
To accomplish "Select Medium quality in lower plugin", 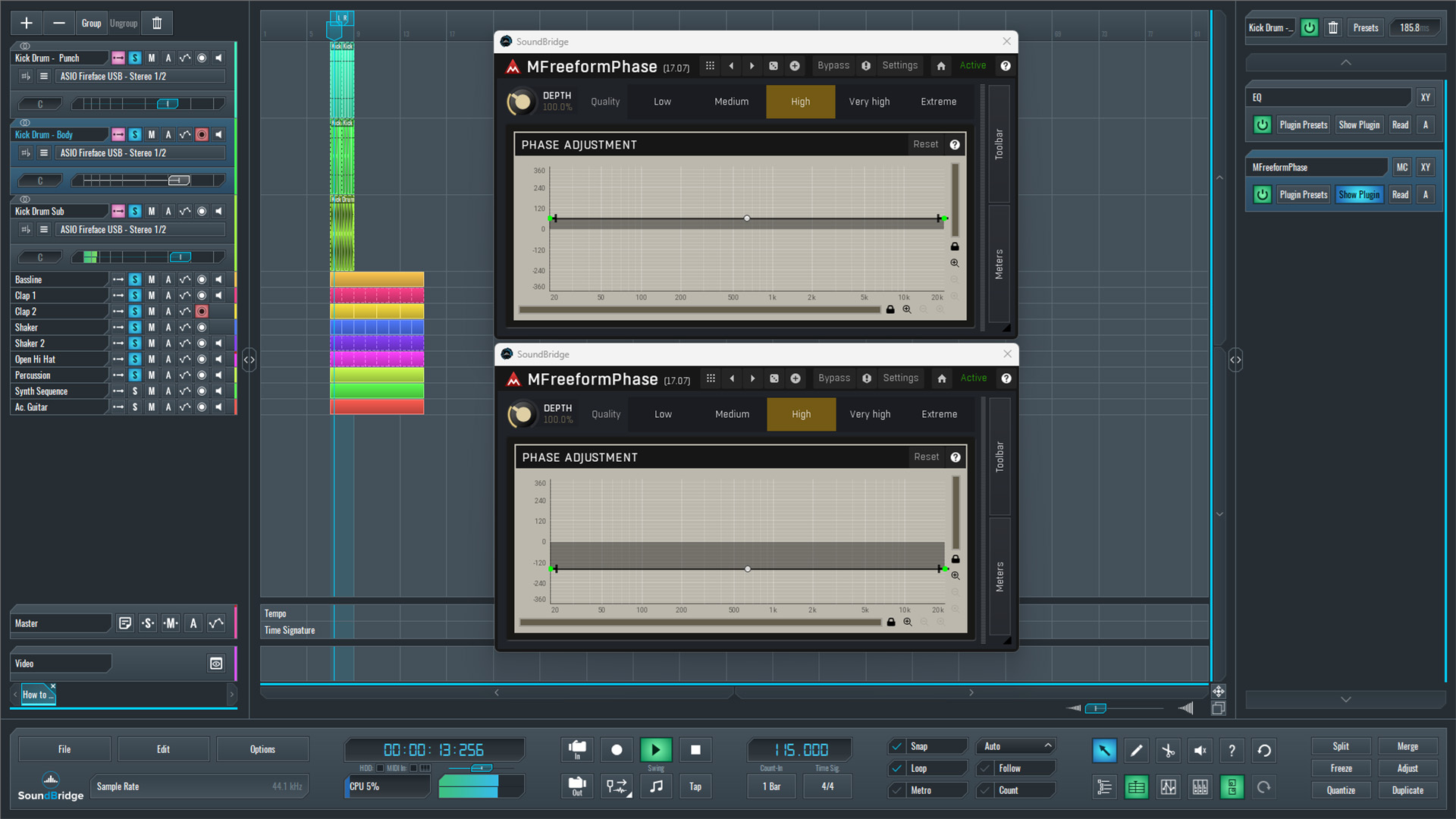I will (732, 414).
